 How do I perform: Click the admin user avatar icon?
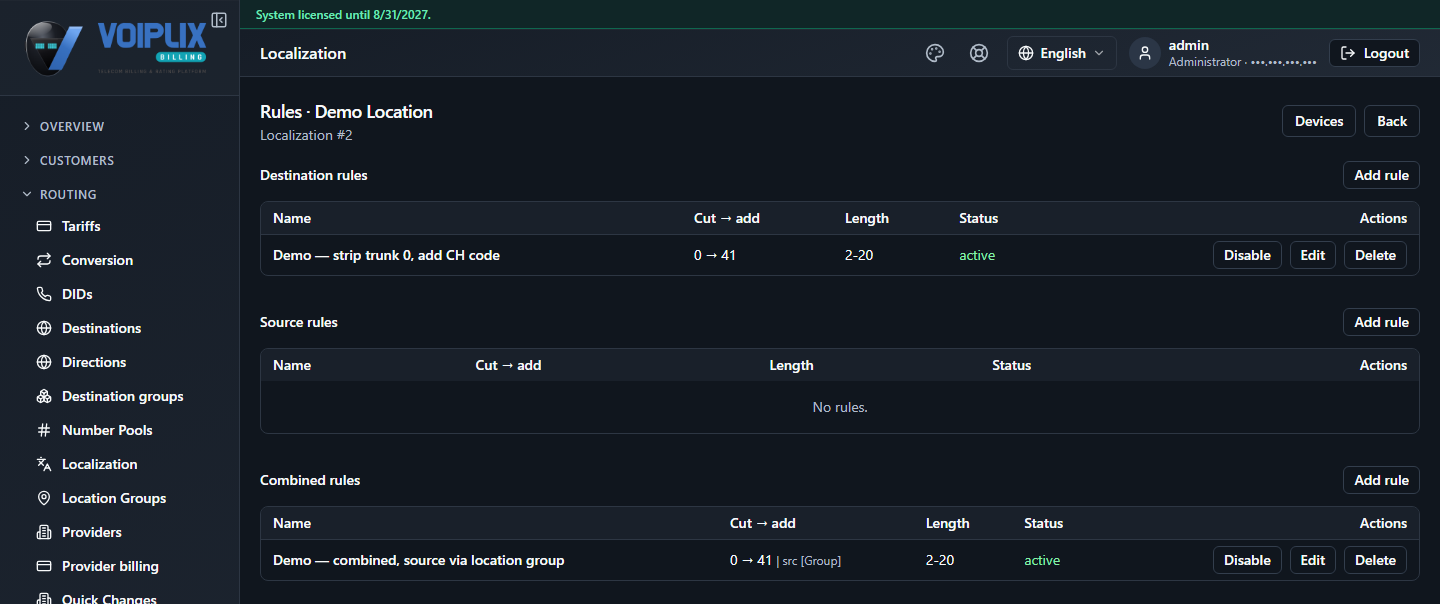(x=1145, y=54)
